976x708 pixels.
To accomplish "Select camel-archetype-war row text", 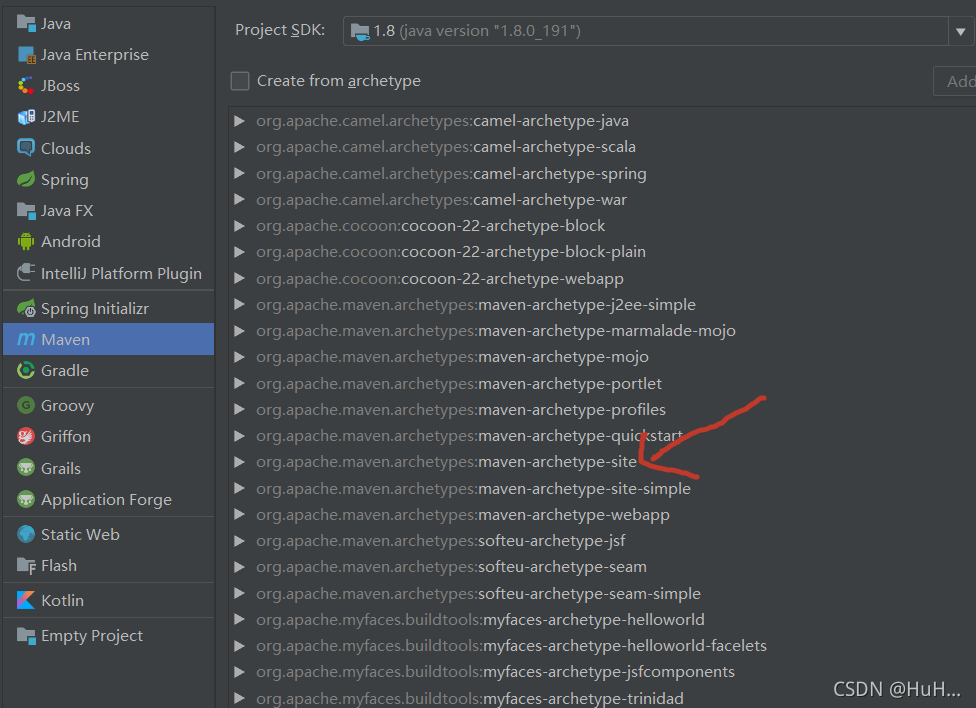I will point(441,200).
